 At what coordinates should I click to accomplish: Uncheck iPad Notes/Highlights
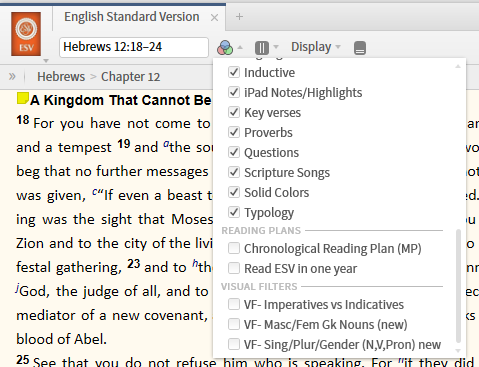(234, 92)
